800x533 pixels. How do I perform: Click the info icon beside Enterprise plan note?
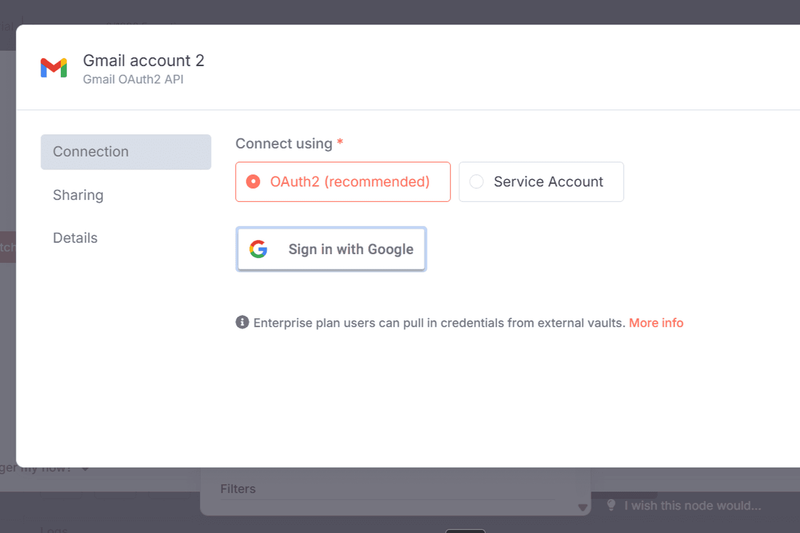[242, 322]
